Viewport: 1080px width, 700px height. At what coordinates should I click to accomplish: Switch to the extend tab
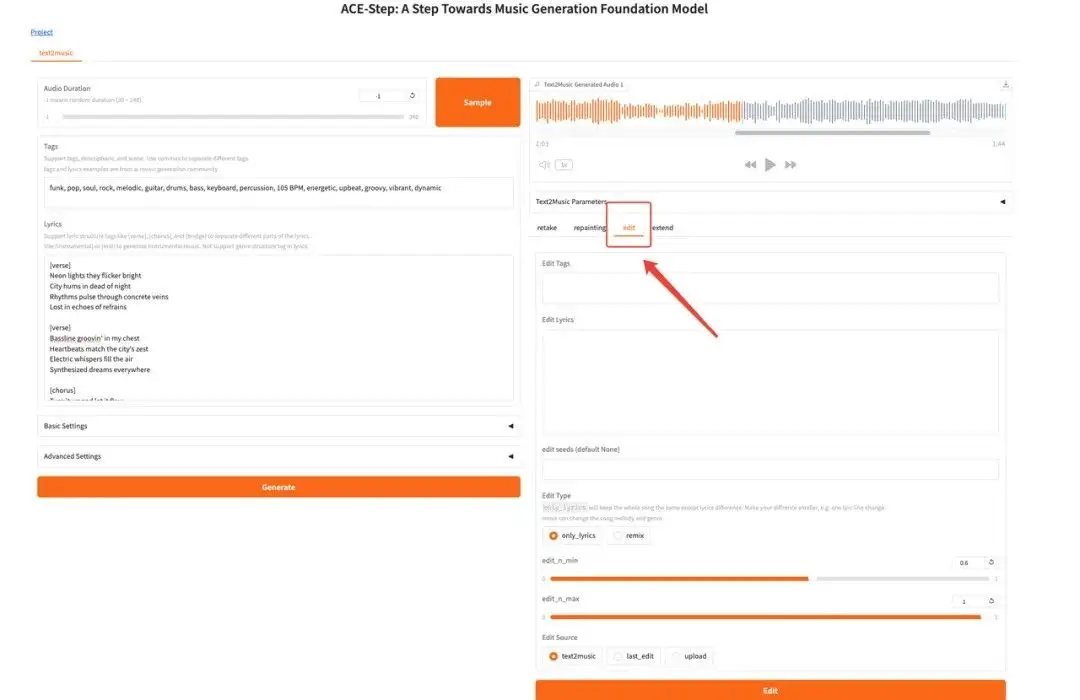click(x=663, y=227)
